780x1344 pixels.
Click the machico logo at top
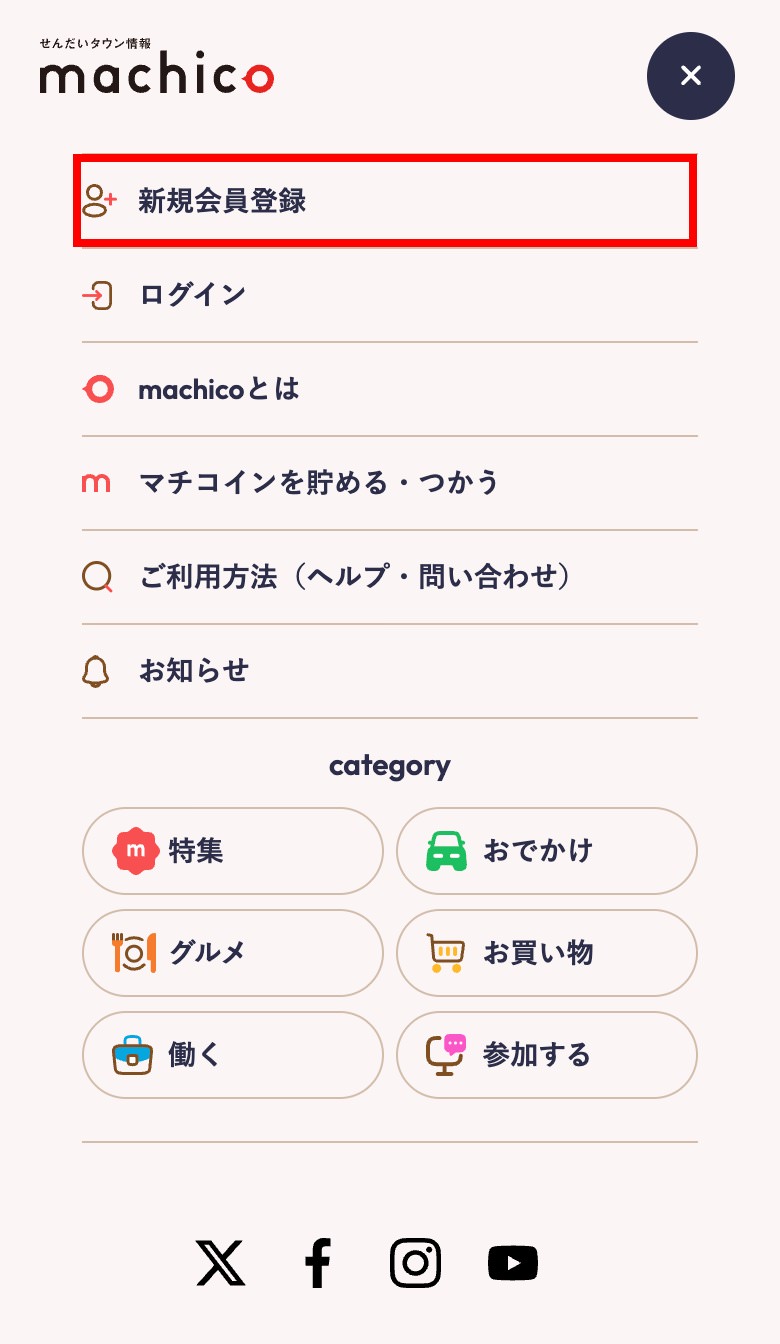156,72
